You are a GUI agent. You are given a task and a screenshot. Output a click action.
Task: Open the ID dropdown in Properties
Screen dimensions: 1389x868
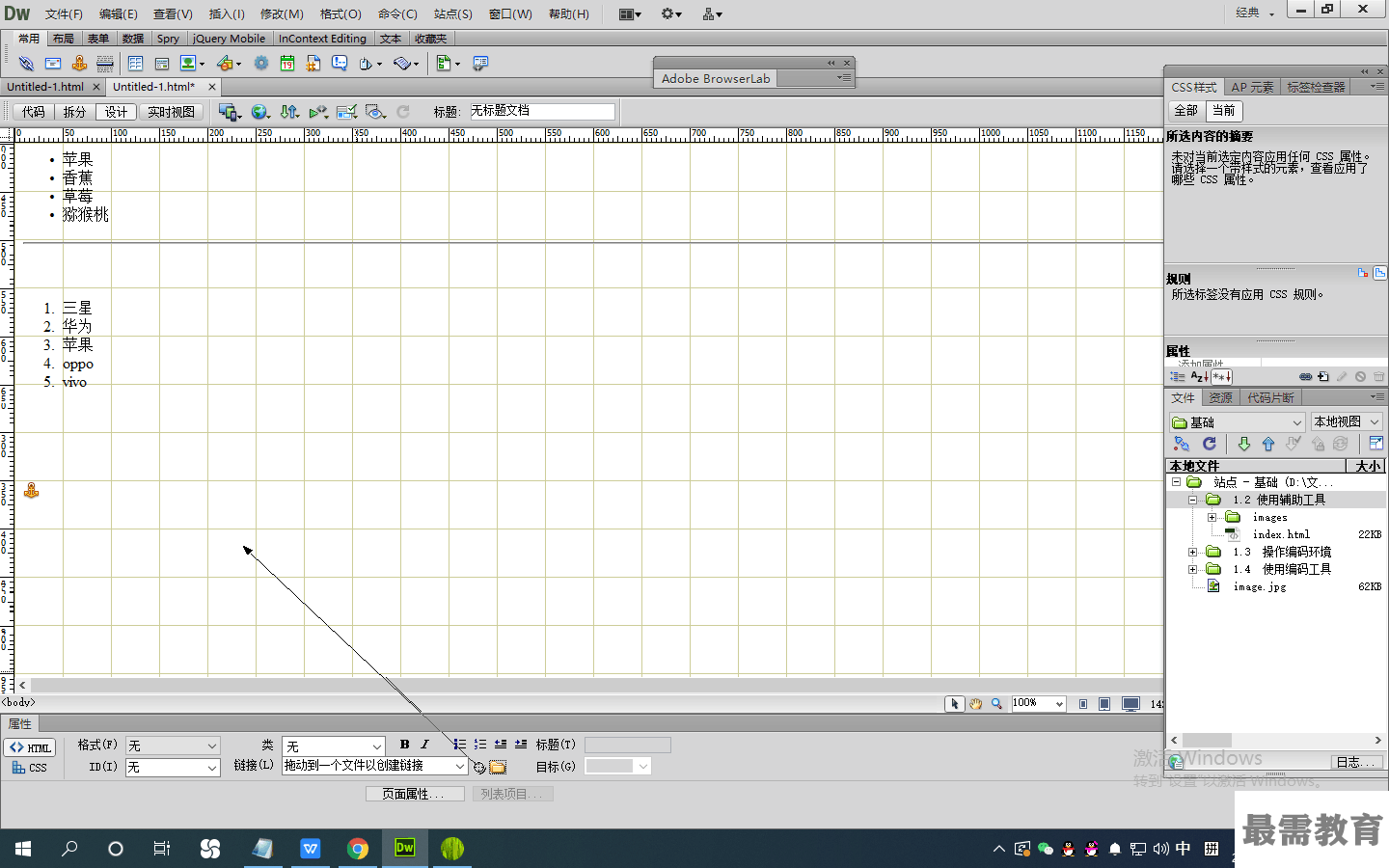(173, 767)
